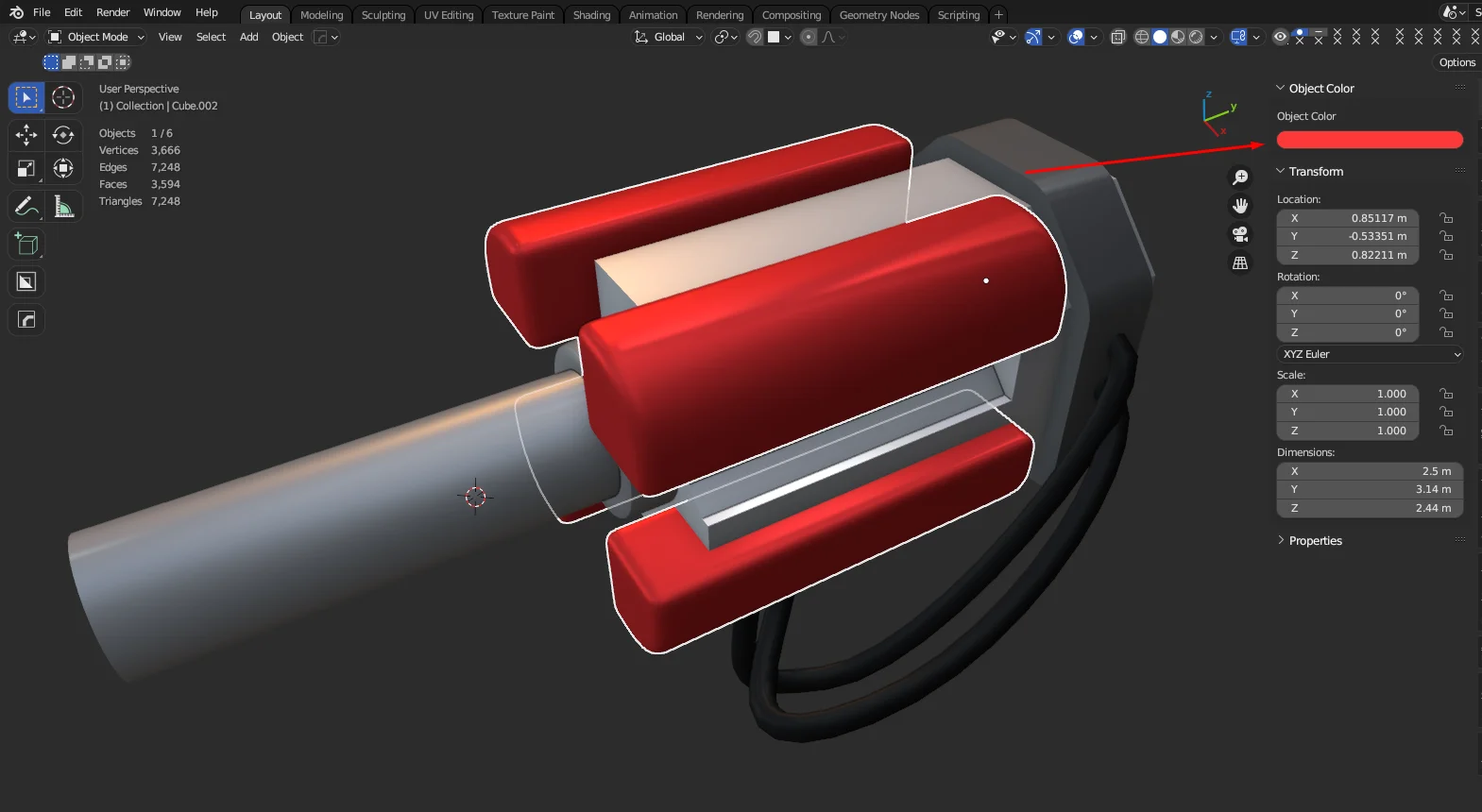Open the Help menu
1482x812 pixels.
pyautogui.click(x=206, y=12)
